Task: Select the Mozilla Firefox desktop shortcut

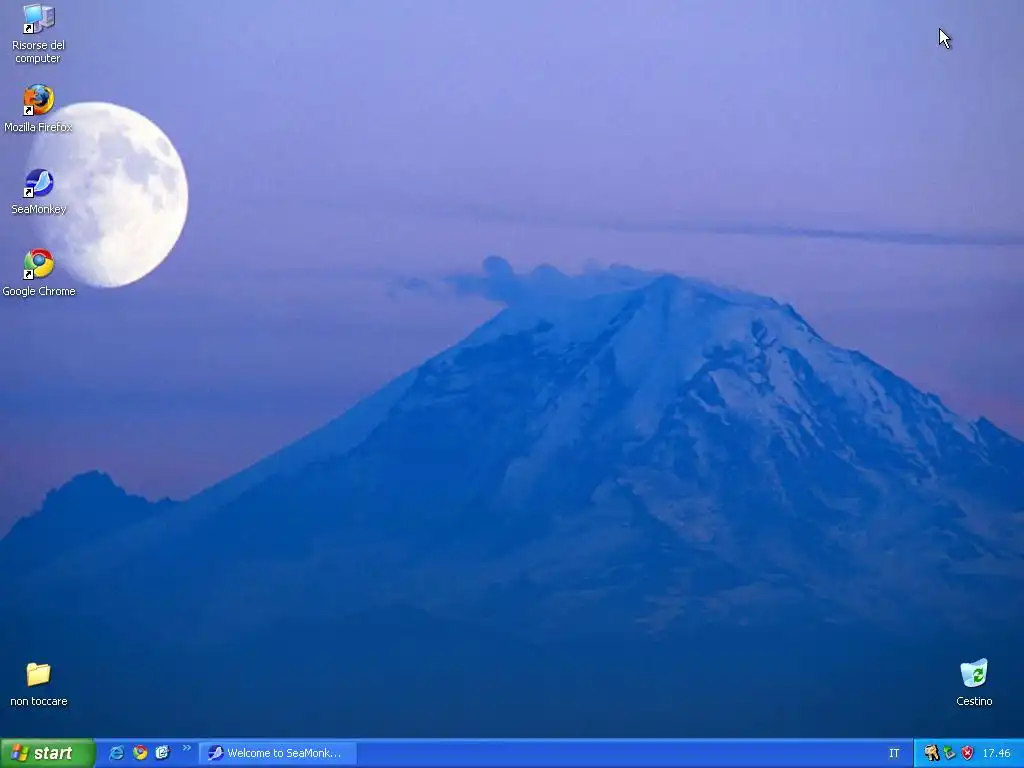Action: click(x=38, y=109)
